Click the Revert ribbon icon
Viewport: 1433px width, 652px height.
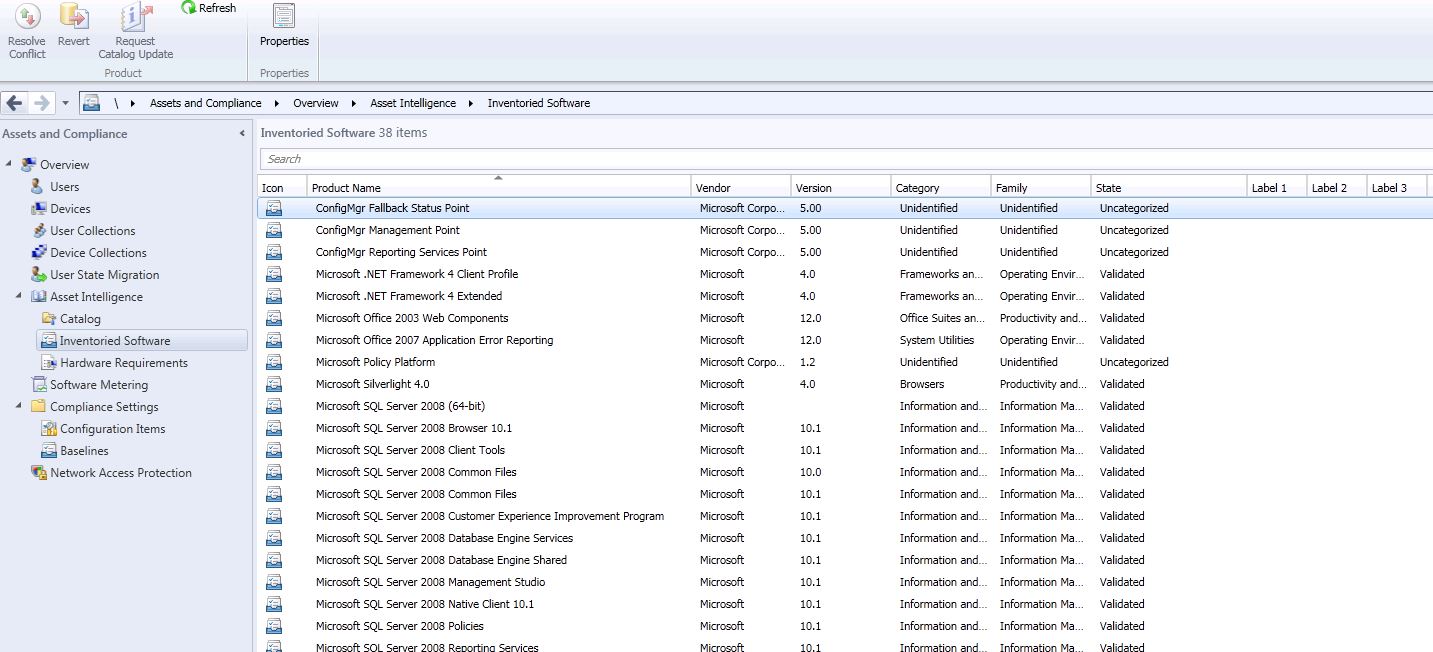(x=74, y=16)
